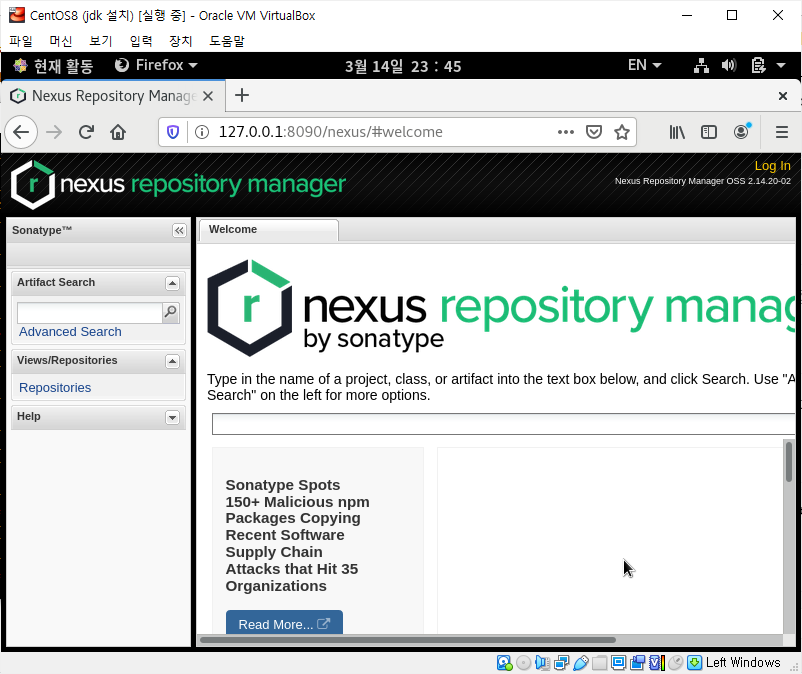Click the vertical scrollbar in welcome panel
802x674 pixels.
(789, 461)
